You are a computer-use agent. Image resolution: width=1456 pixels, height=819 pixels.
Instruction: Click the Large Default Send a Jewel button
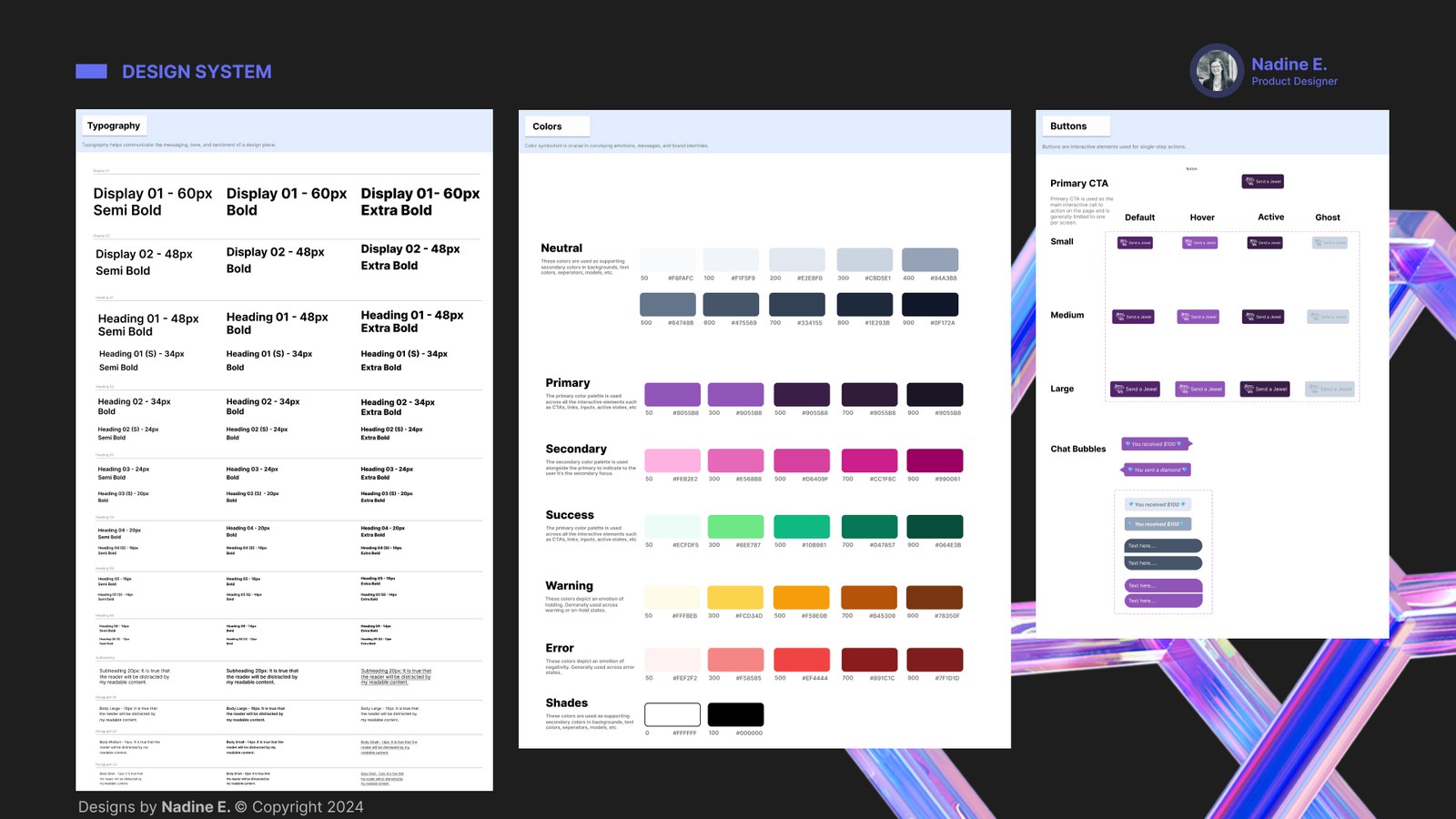tap(1135, 389)
